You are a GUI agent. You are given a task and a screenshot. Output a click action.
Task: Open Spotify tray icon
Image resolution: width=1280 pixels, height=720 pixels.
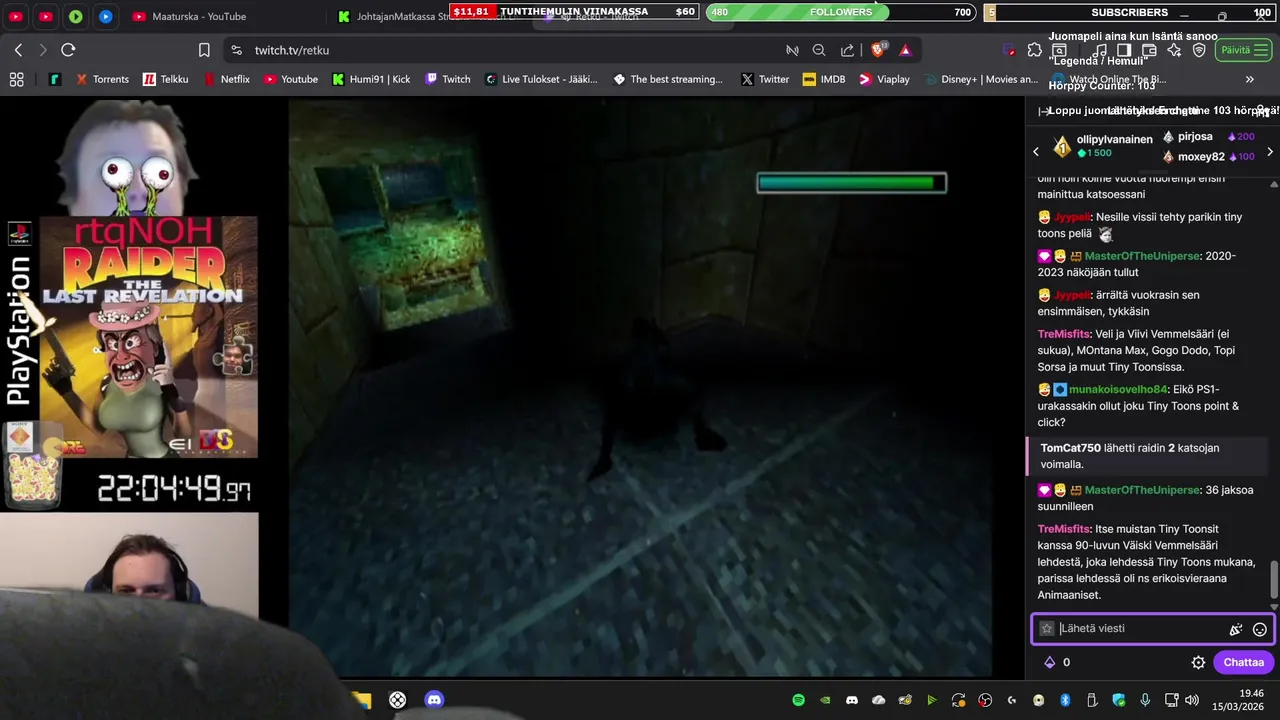(x=798, y=700)
